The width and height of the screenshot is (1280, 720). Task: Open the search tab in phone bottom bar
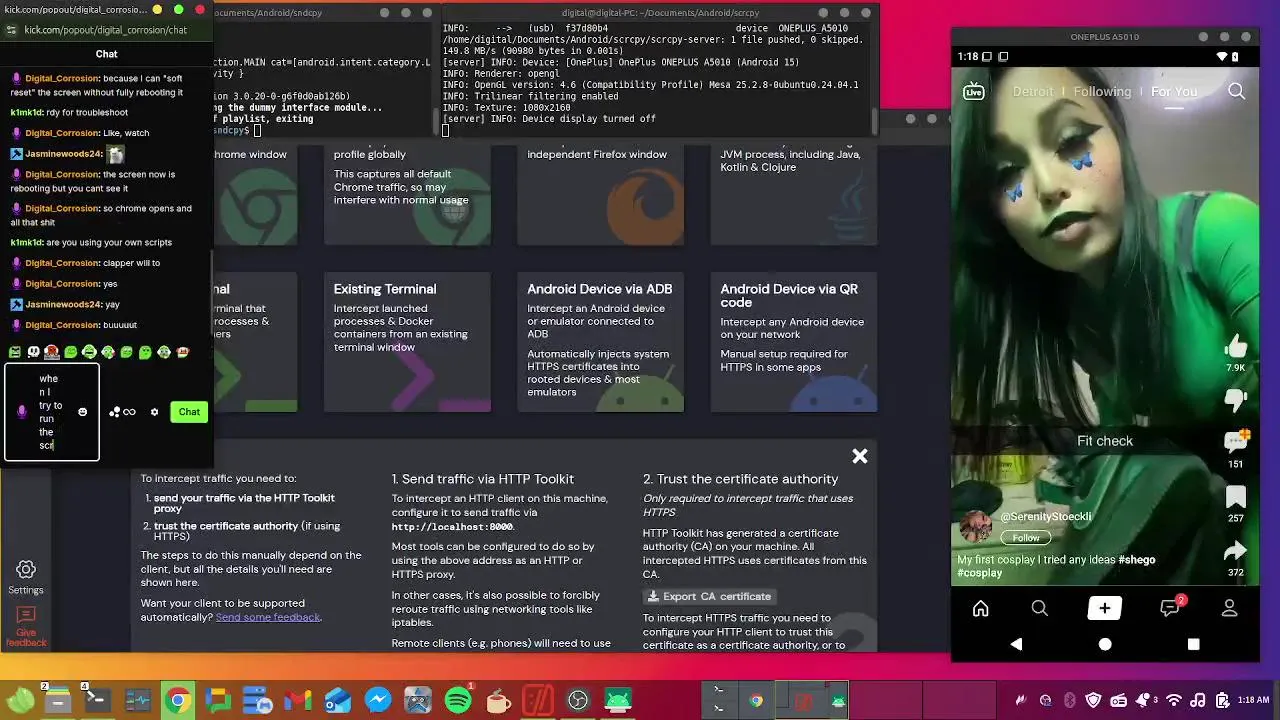coord(1039,608)
